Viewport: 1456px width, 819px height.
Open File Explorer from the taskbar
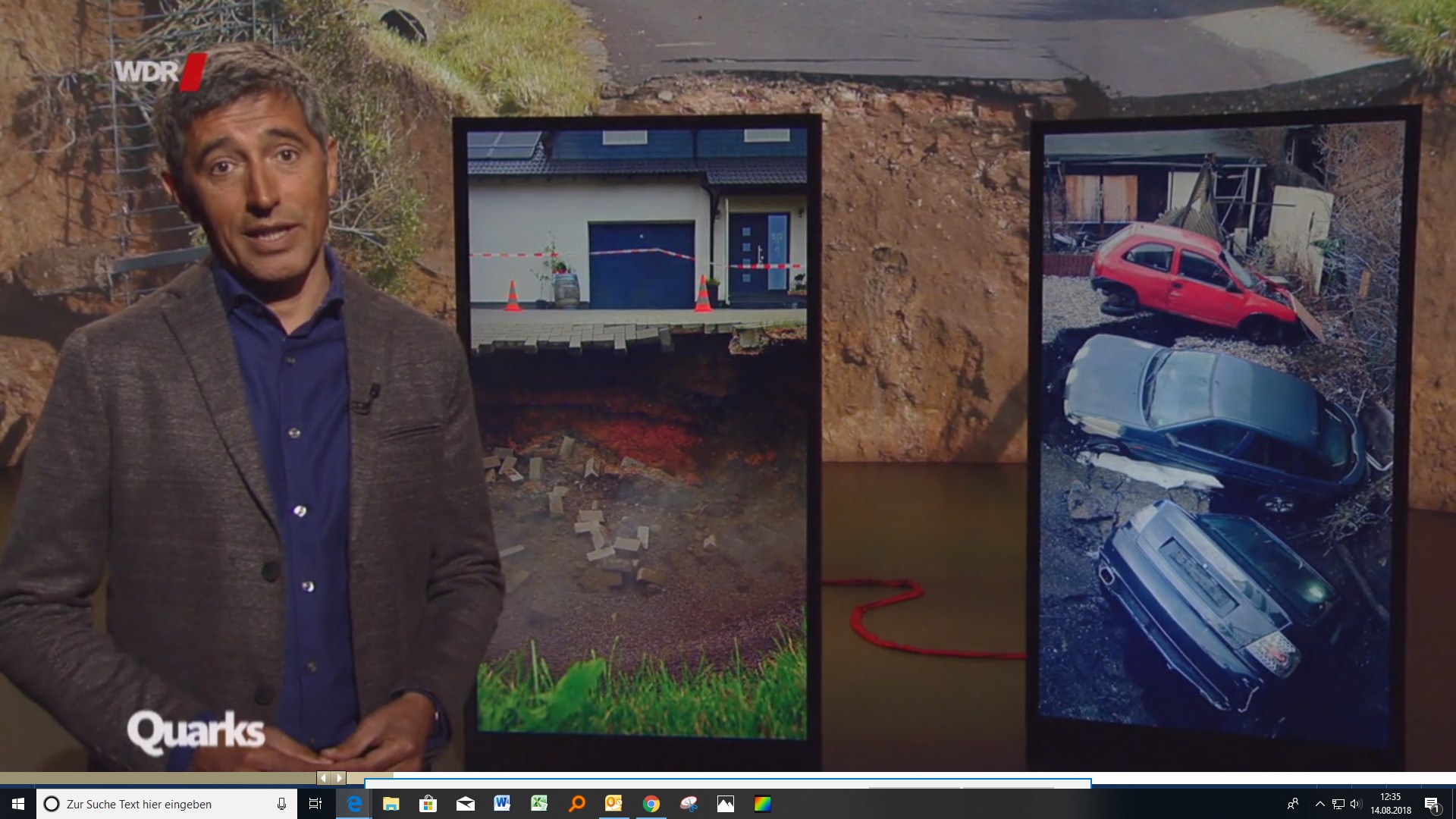[x=391, y=804]
